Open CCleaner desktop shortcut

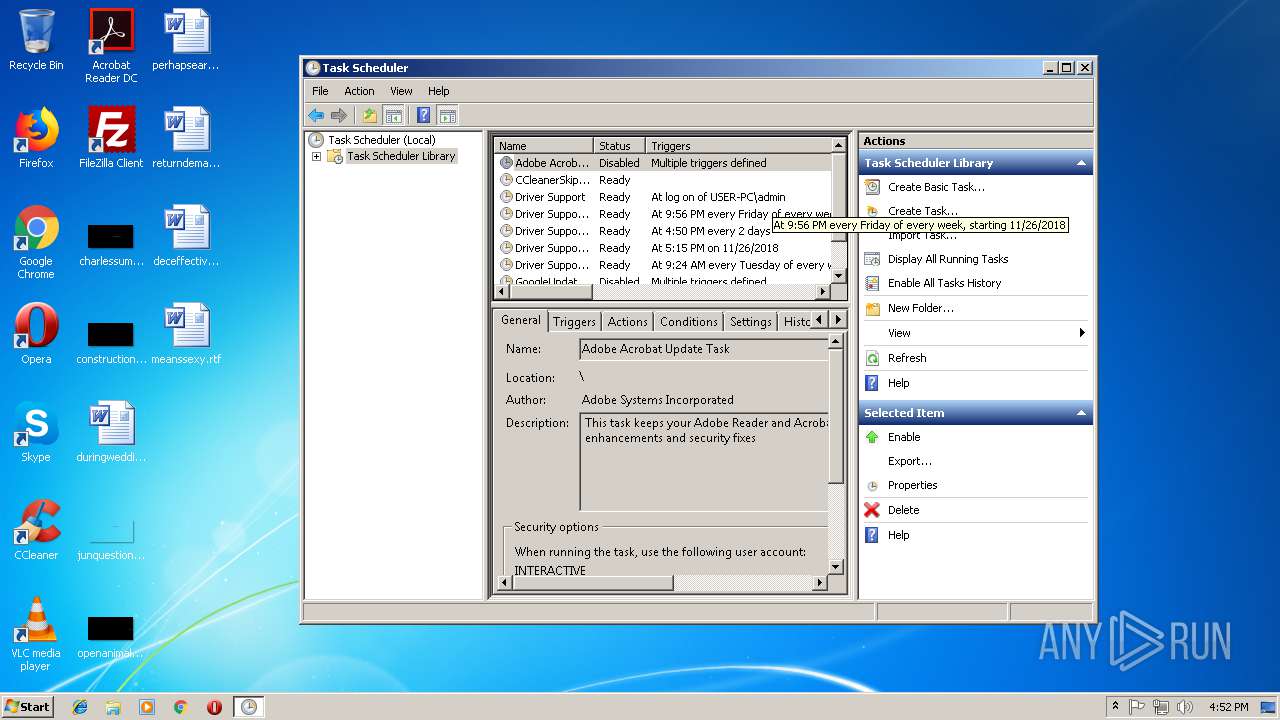point(36,530)
